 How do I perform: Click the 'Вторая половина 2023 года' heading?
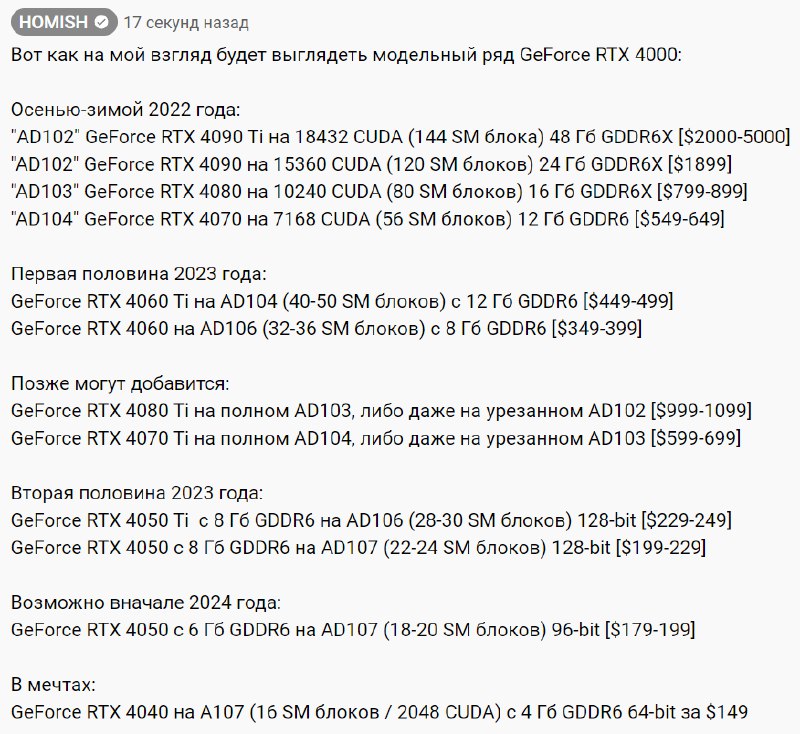coord(137,493)
